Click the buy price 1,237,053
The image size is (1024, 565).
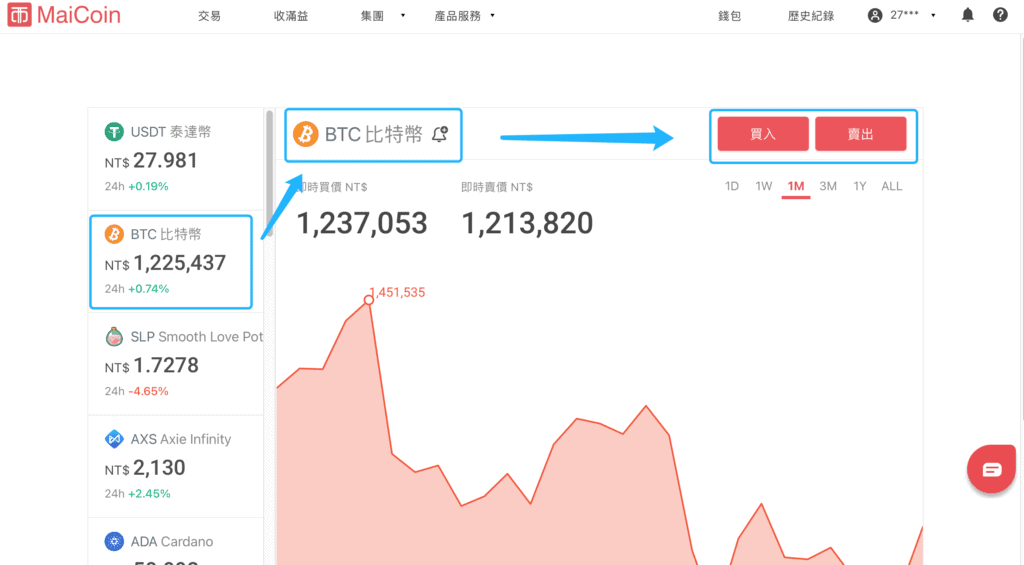362,223
